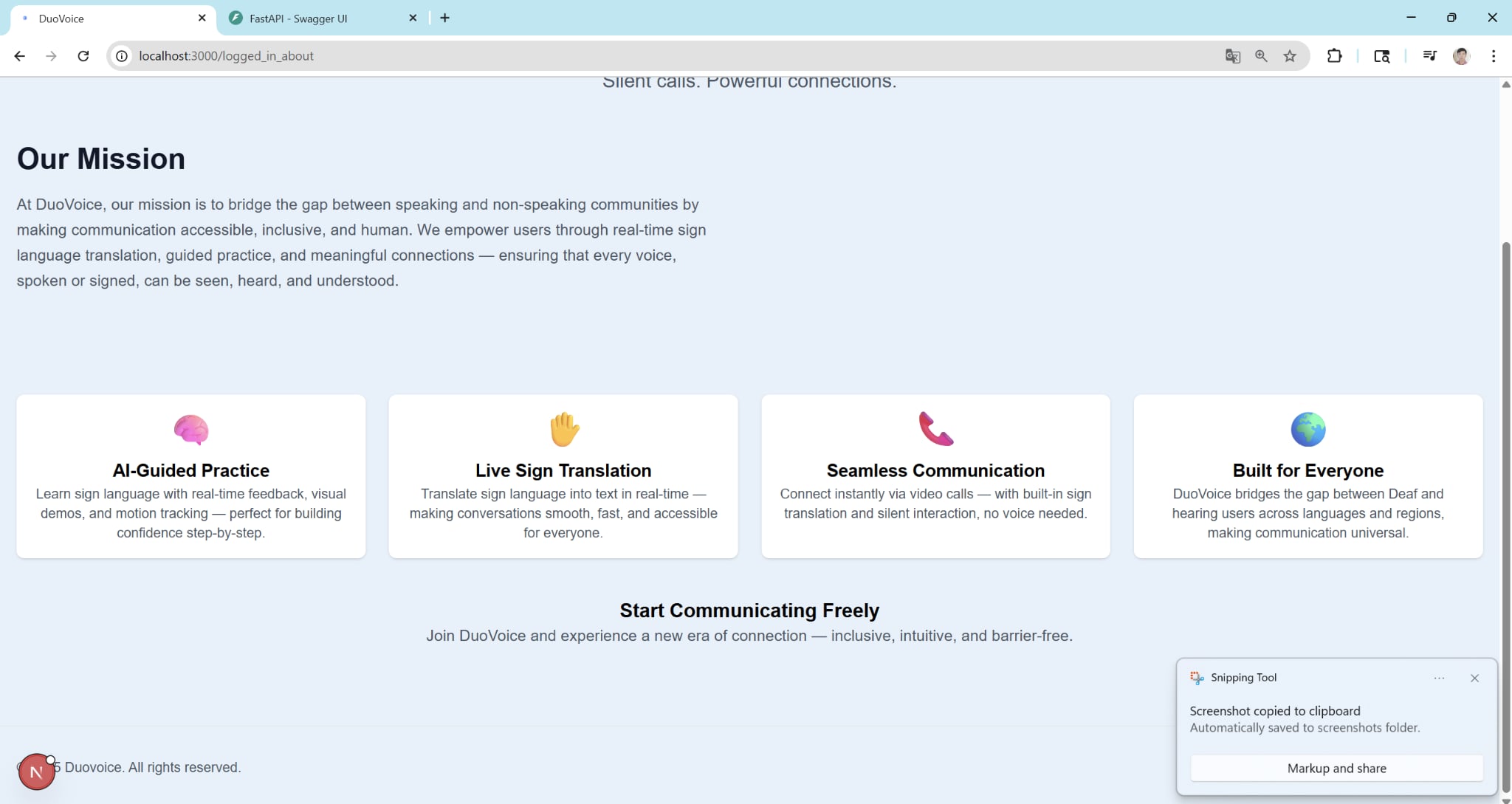Click the zoom magnifier icon in address bar
Screen dimensions: 1512x804
pos(1261,56)
